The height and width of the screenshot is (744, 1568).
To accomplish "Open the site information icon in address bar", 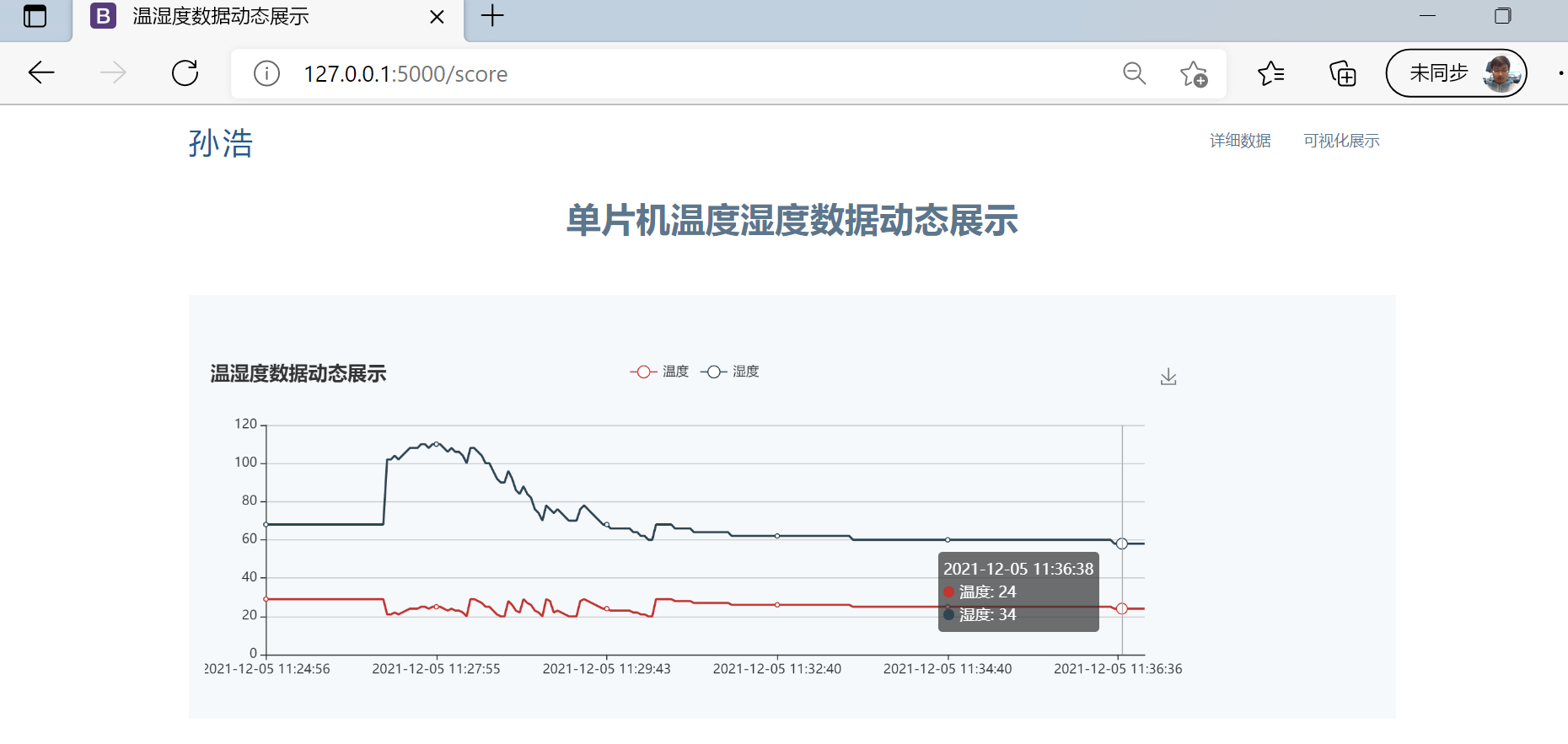I will (x=266, y=74).
